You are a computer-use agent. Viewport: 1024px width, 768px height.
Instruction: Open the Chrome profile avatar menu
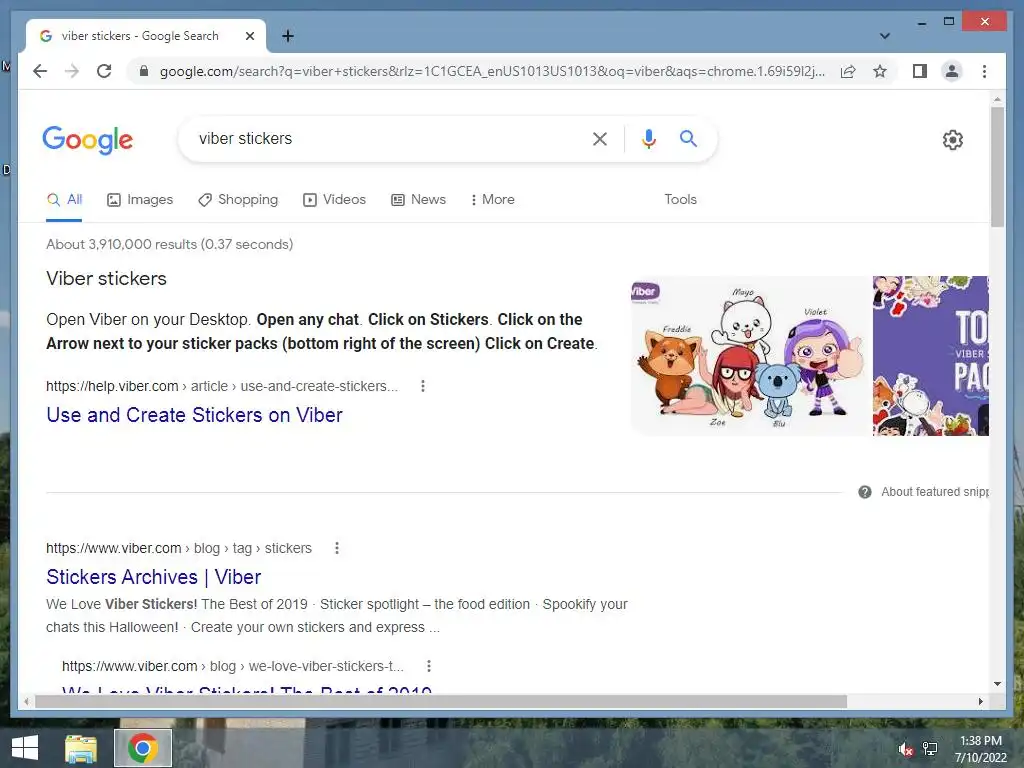click(x=952, y=71)
